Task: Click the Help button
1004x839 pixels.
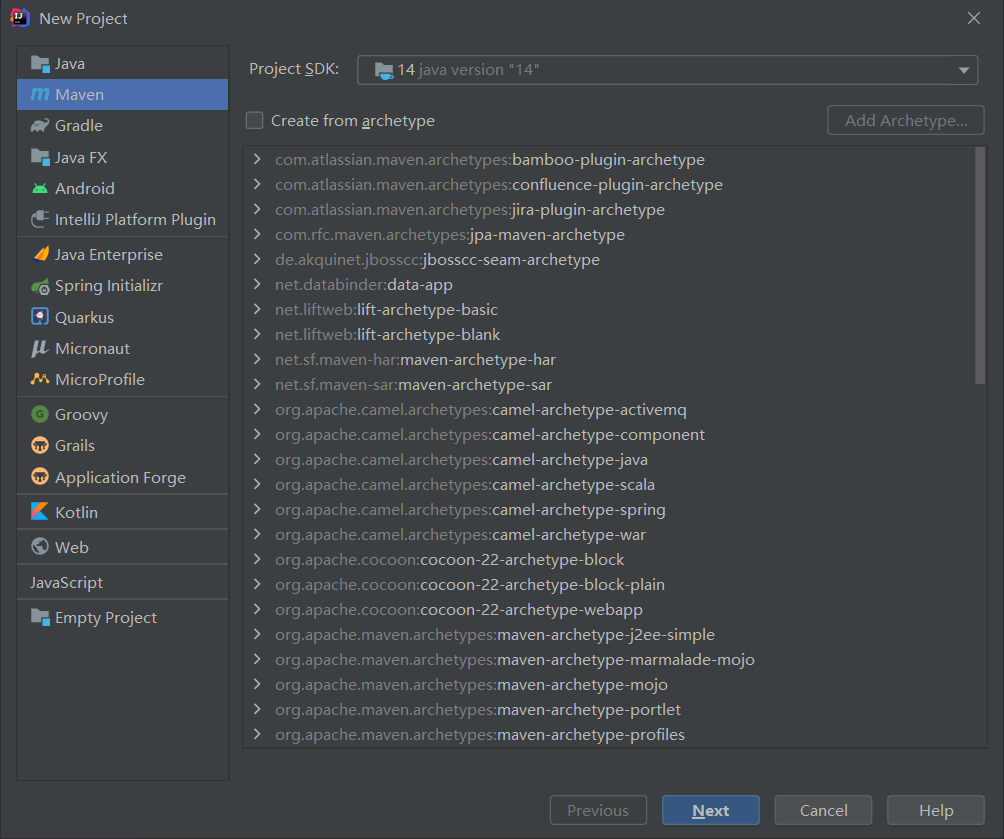Action: (935, 810)
